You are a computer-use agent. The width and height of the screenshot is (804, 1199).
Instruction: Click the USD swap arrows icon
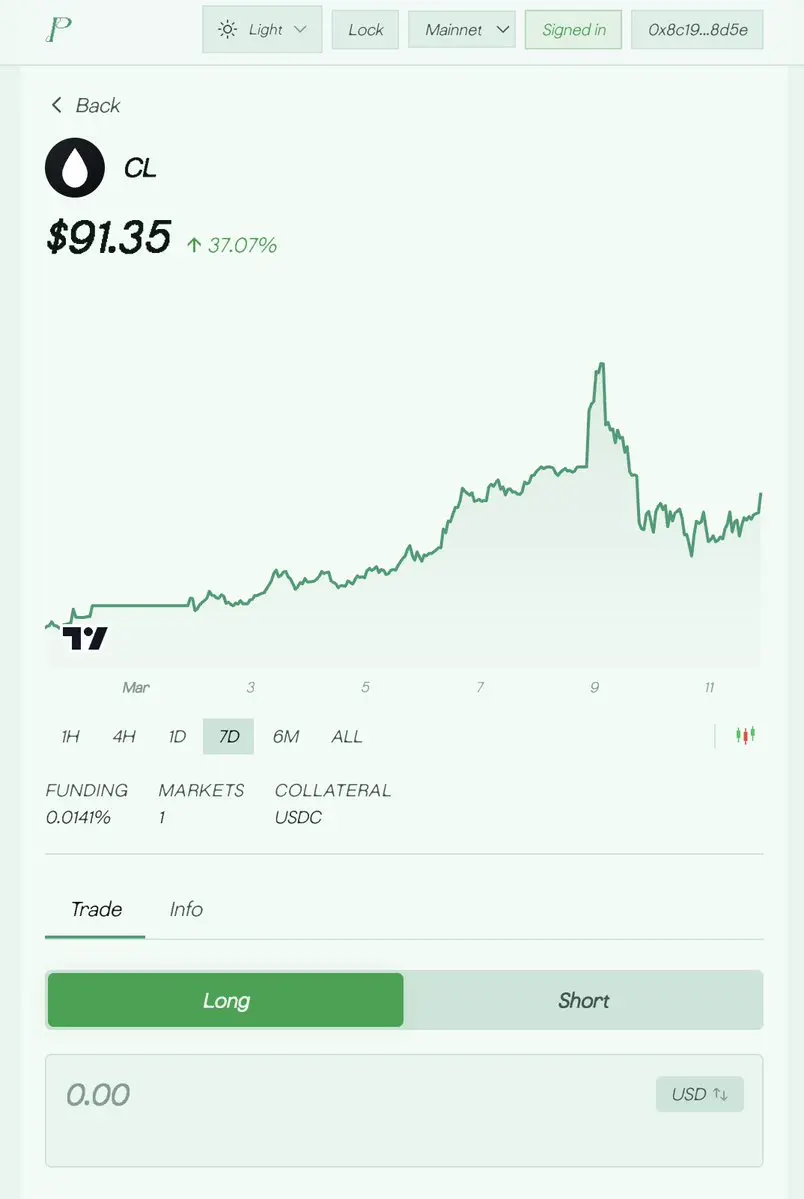(x=720, y=1094)
